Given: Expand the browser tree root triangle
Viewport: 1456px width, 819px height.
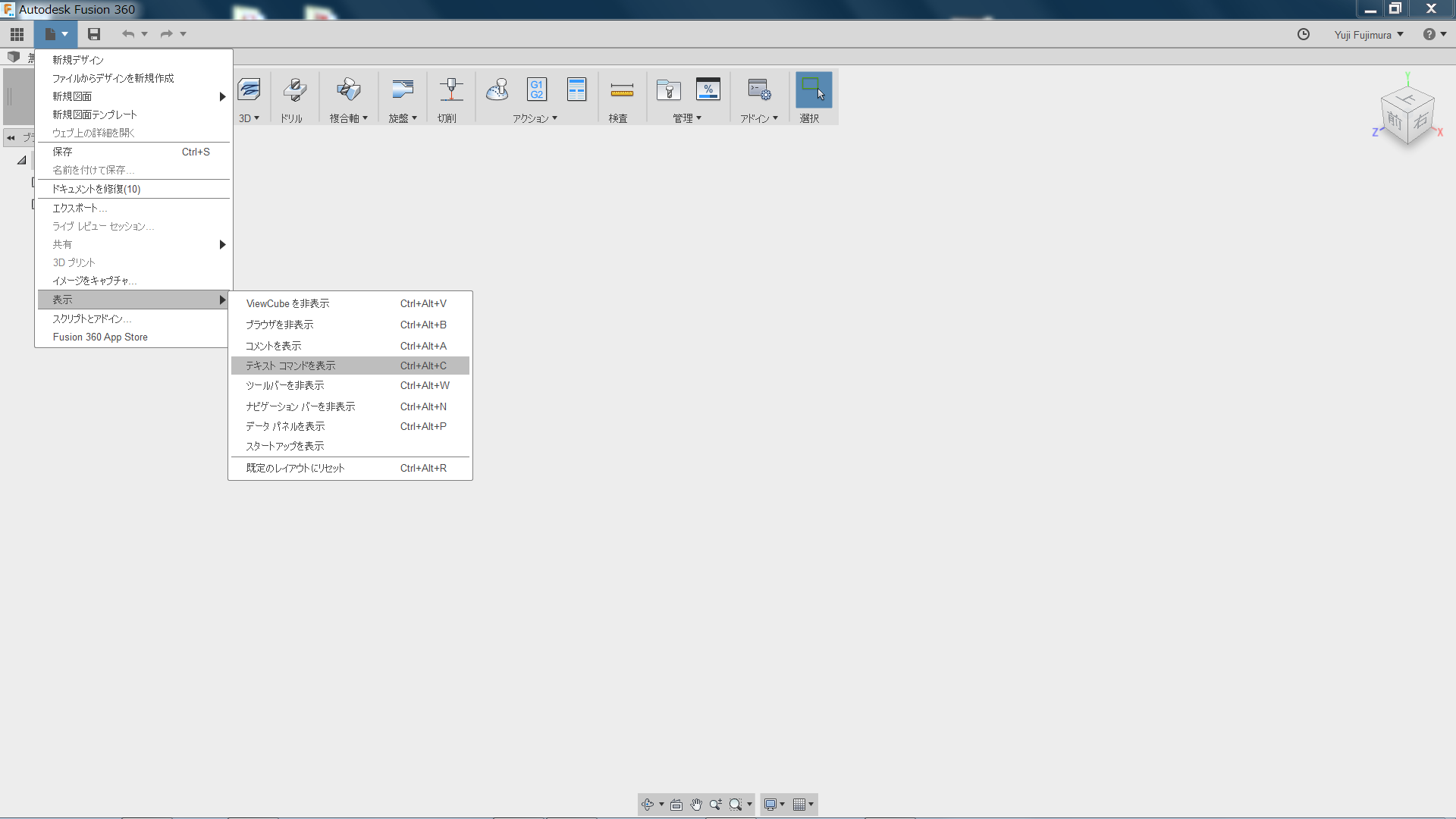Looking at the screenshot, I should coord(22,160).
